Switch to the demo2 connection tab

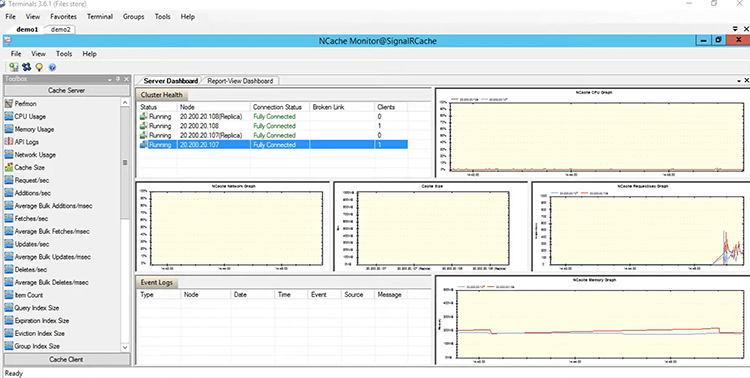[x=60, y=29]
